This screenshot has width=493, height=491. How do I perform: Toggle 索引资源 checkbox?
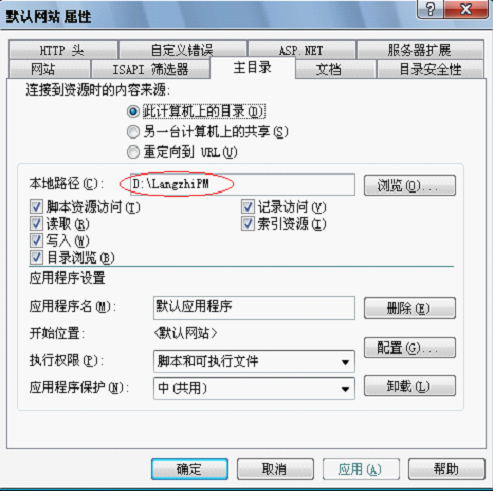247,224
